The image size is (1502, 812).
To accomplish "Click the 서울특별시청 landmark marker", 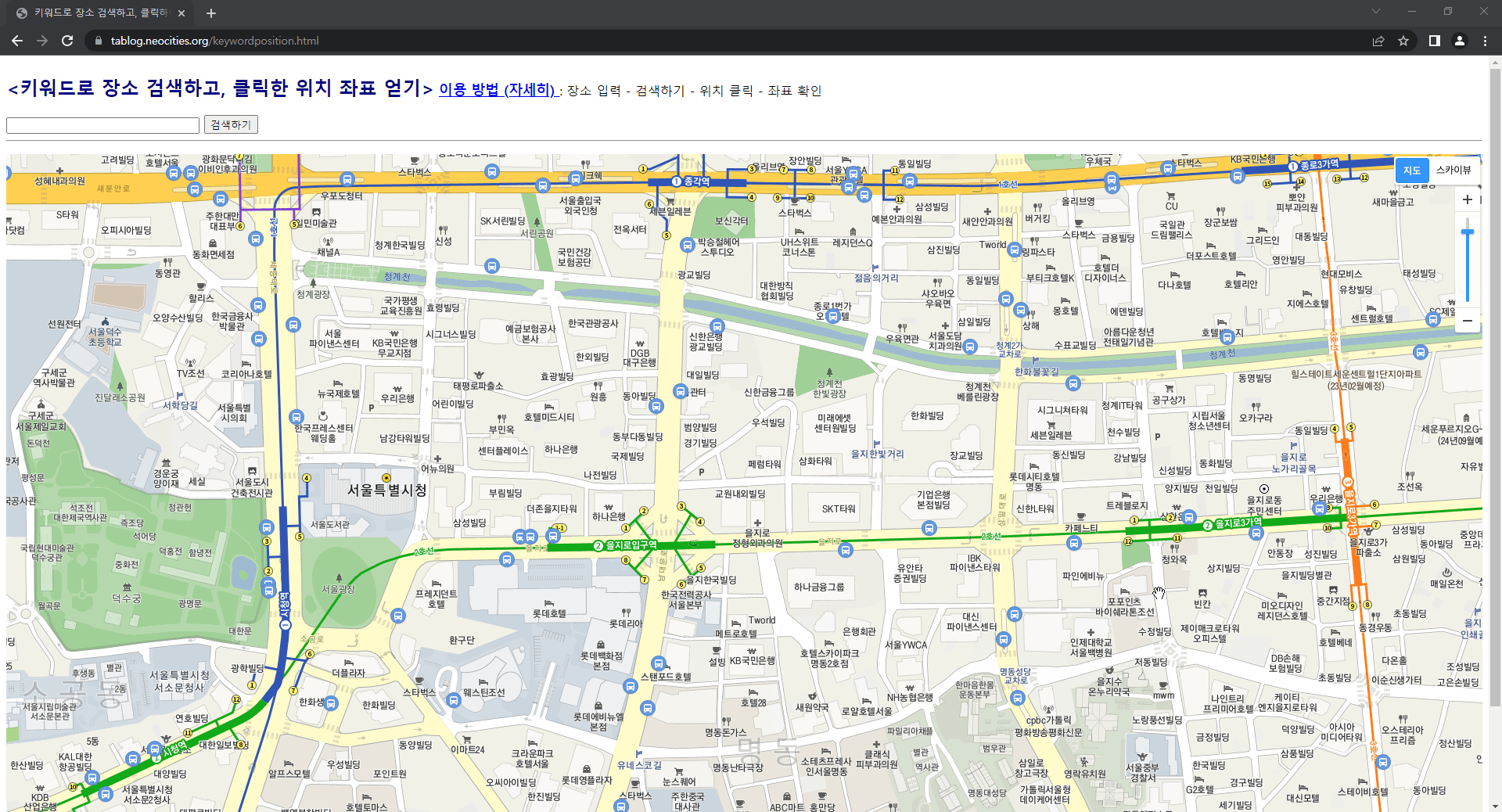I will pos(386,477).
